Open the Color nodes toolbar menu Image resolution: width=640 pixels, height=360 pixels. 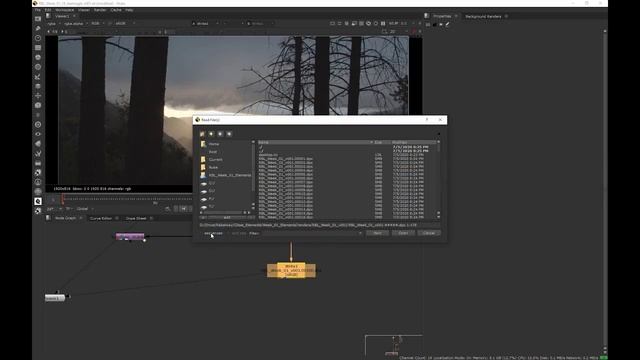point(38,57)
